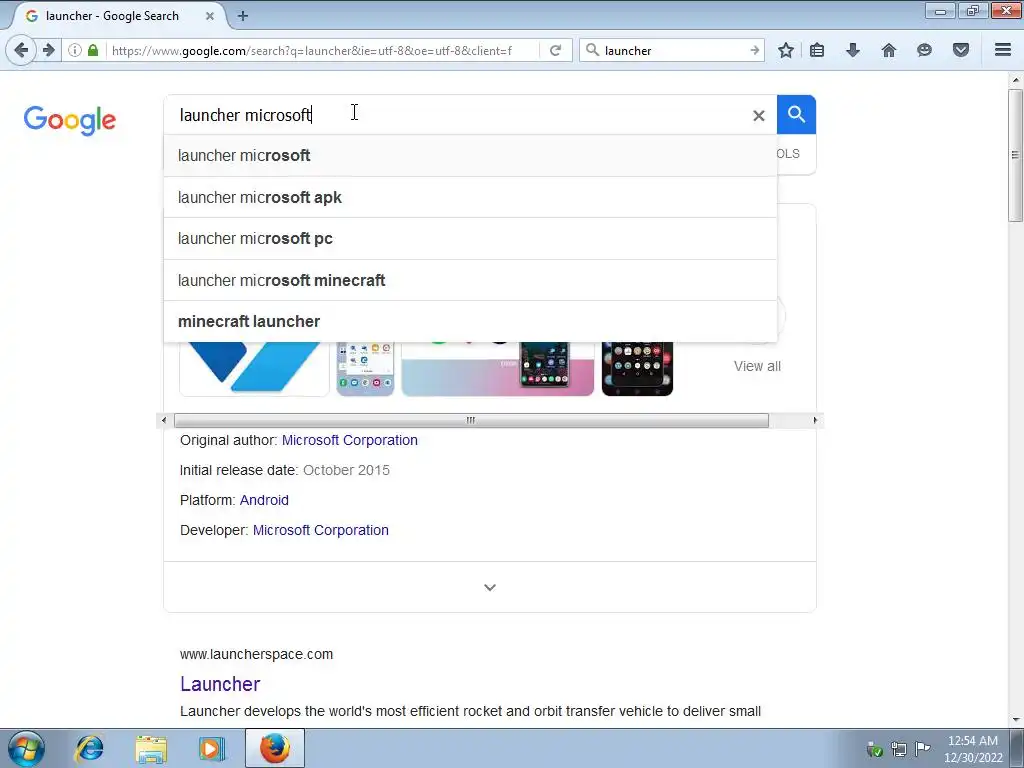The image size is (1024, 768).
Task: Open Microsoft Corporation original author link
Action: [x=349, y=440]
